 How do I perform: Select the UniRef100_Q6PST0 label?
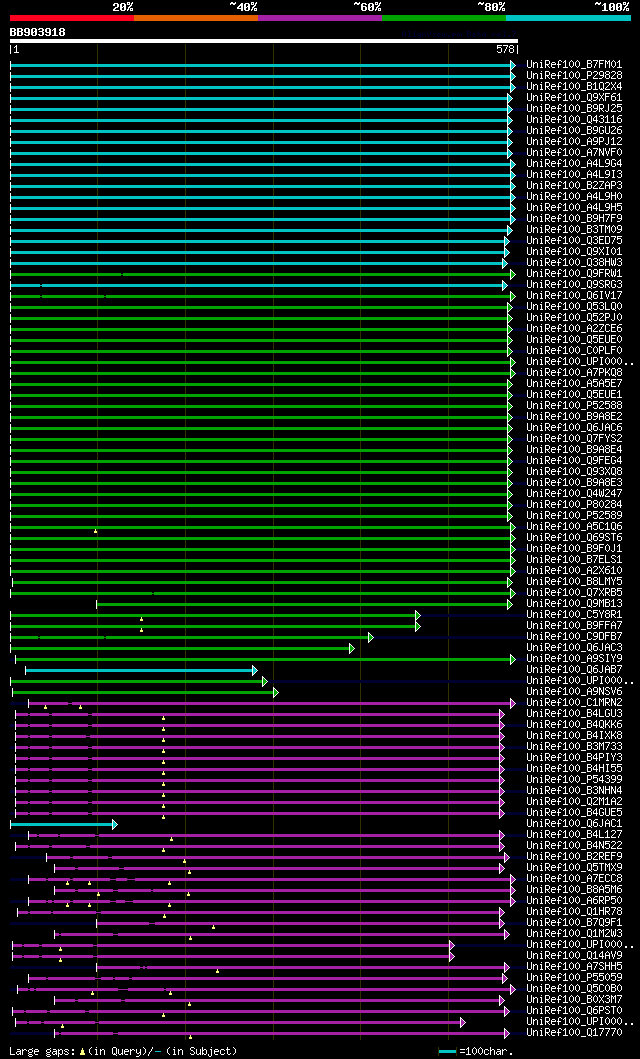coord(574,1011)
